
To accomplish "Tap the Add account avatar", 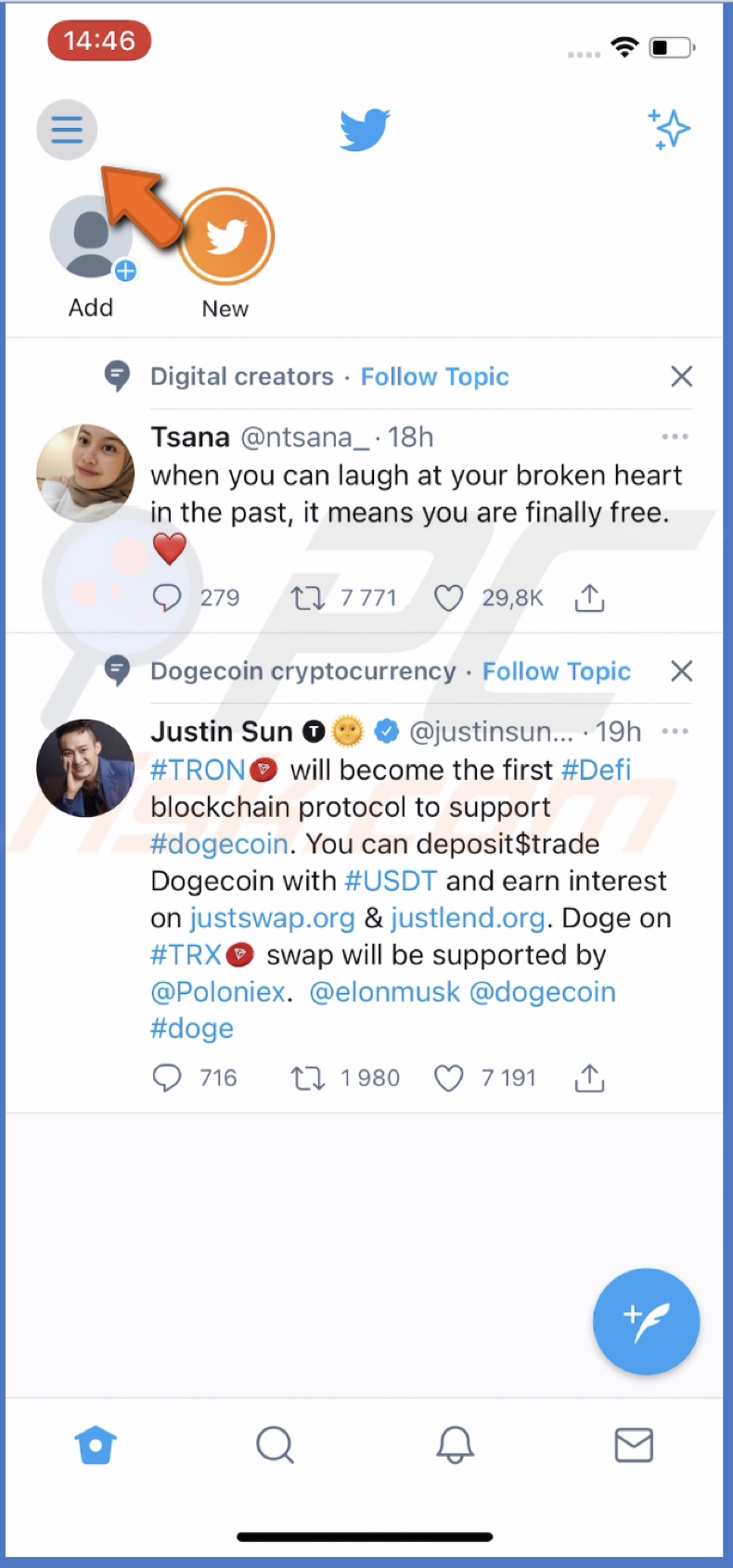I will point(90,236).
